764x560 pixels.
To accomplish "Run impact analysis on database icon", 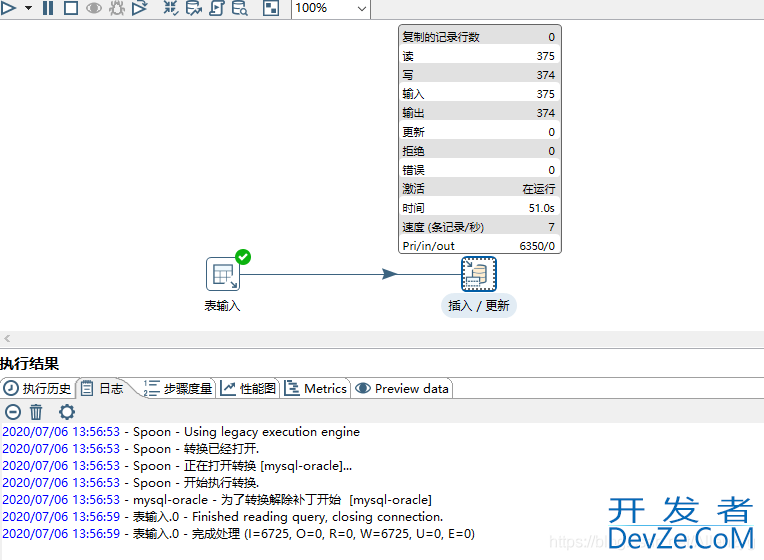I will tap(193, 8).
